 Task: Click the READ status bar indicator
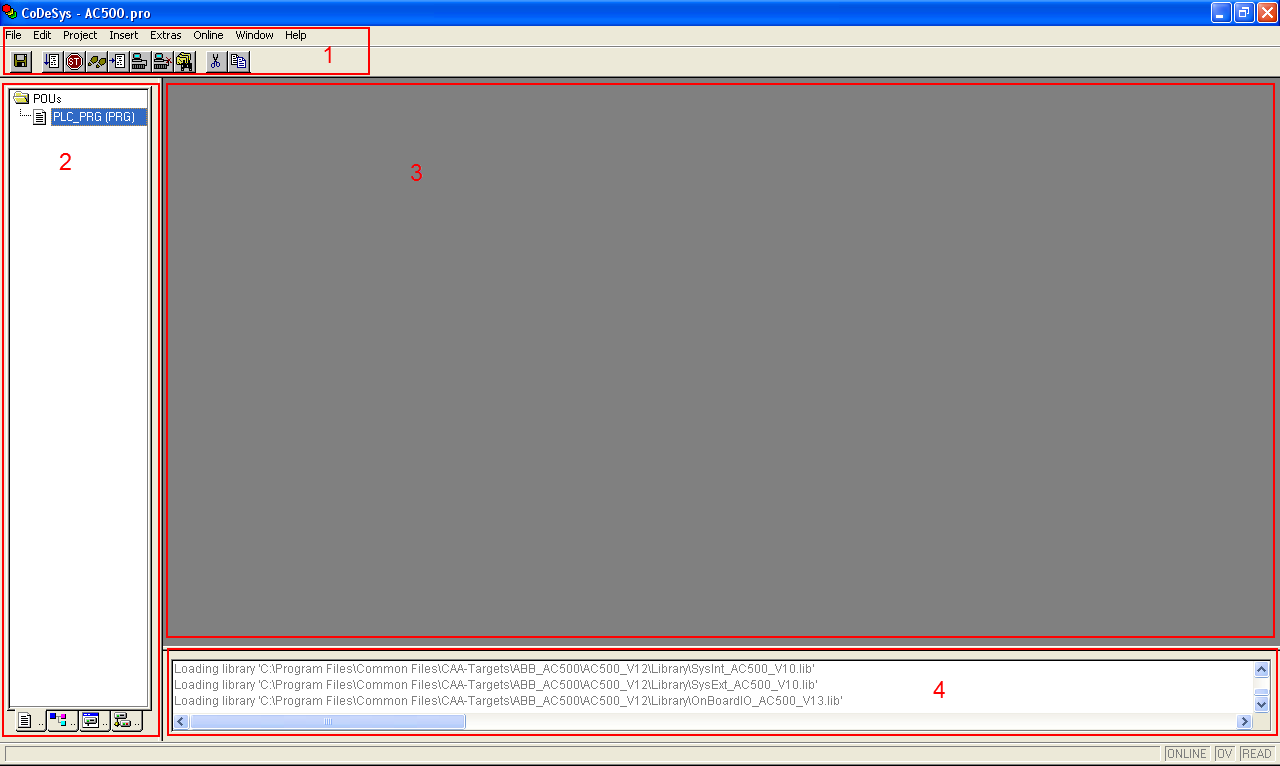point(1256,754)
